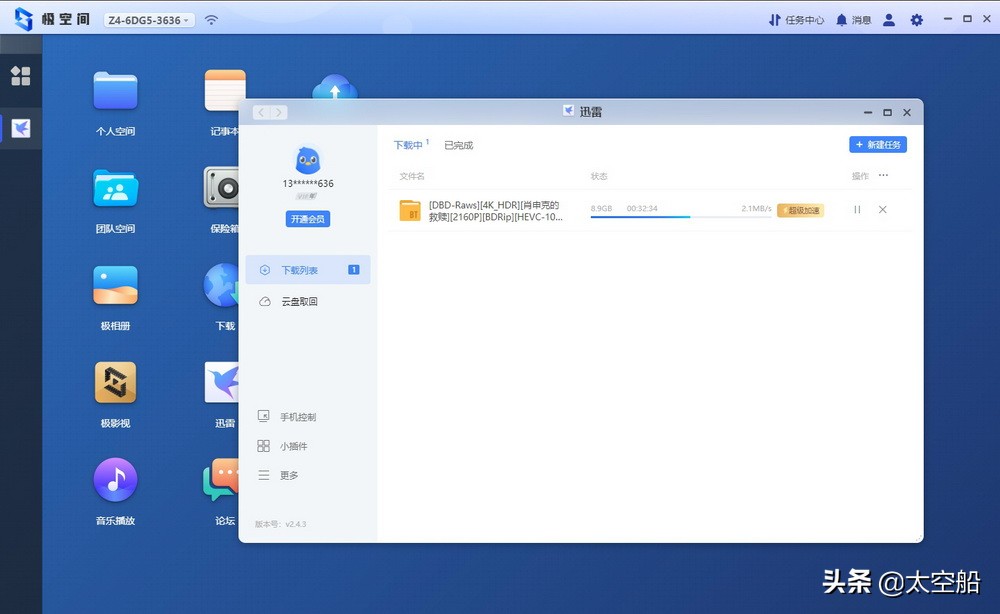This screenshot has height=614, width=1000.
Task: Launch the 极影视 video app icon
Action: tap(115, 383)
